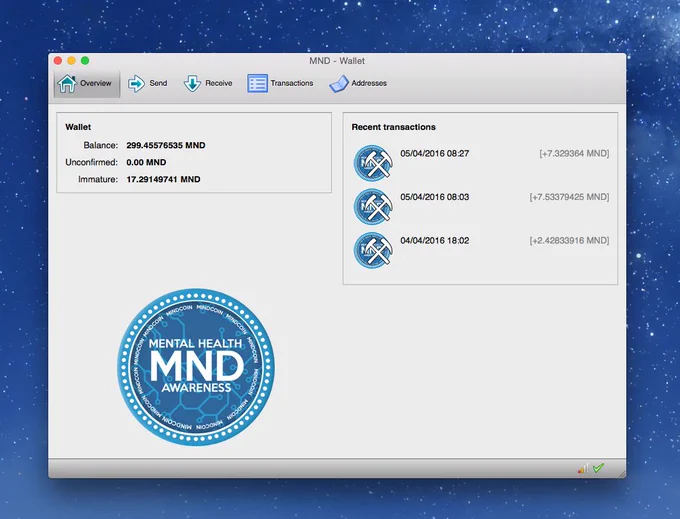
Task: Click mining icon for 04/04/2016 18:02 transaction
Action: pyautogui.click(x=373, y=250)
